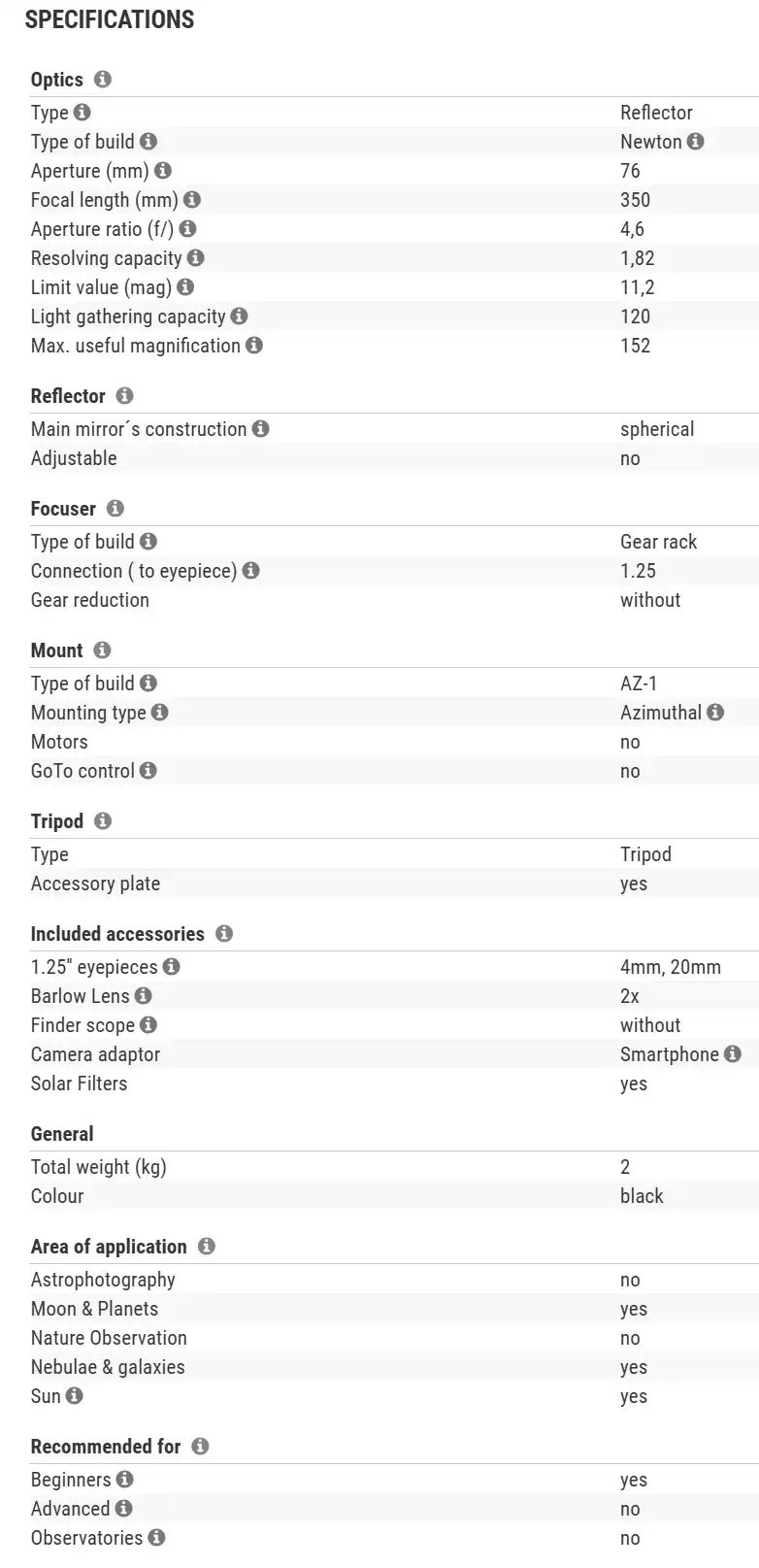Show info for GoTo control
Viewport: 759px width, 1568px height.
[148, 771]
